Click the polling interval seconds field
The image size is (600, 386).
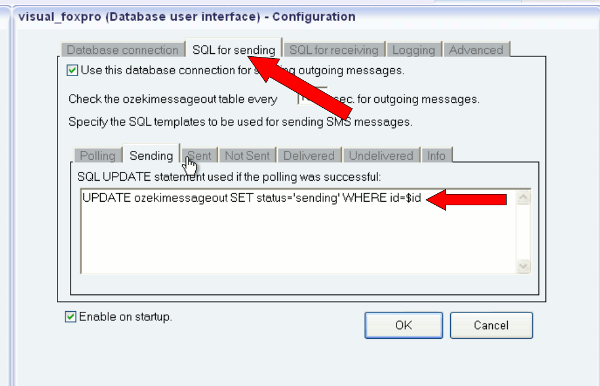(312, 99)
